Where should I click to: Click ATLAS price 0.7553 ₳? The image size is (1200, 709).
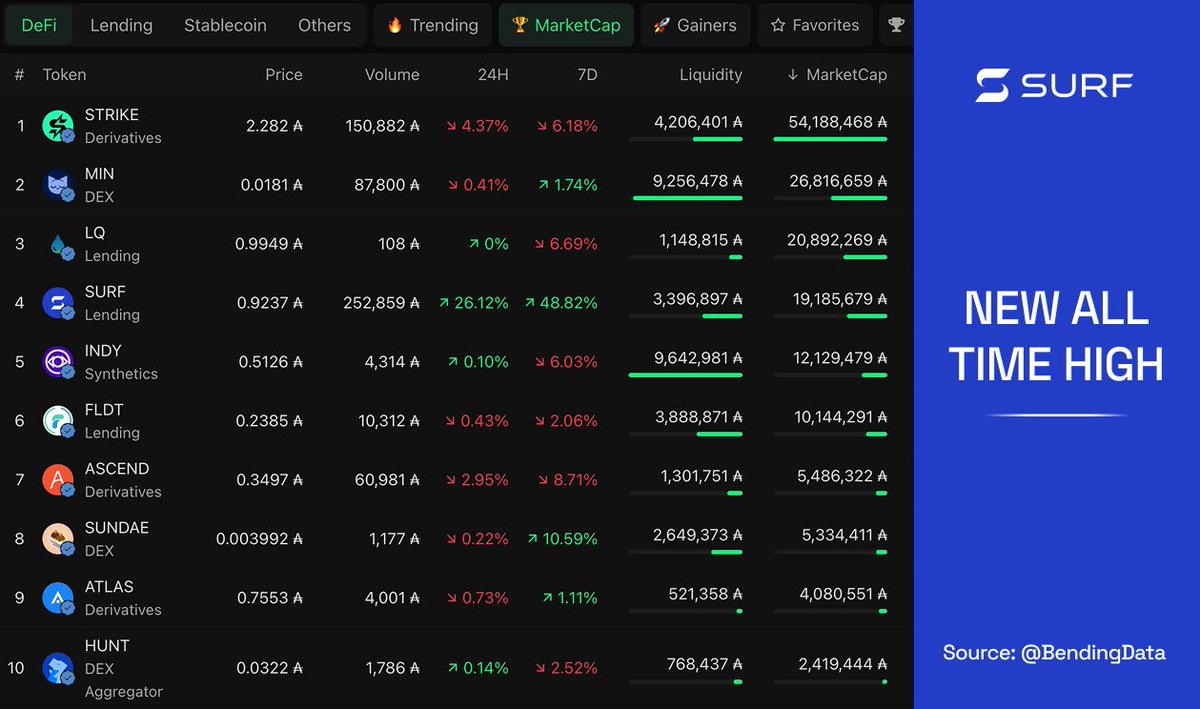point(269,598)
